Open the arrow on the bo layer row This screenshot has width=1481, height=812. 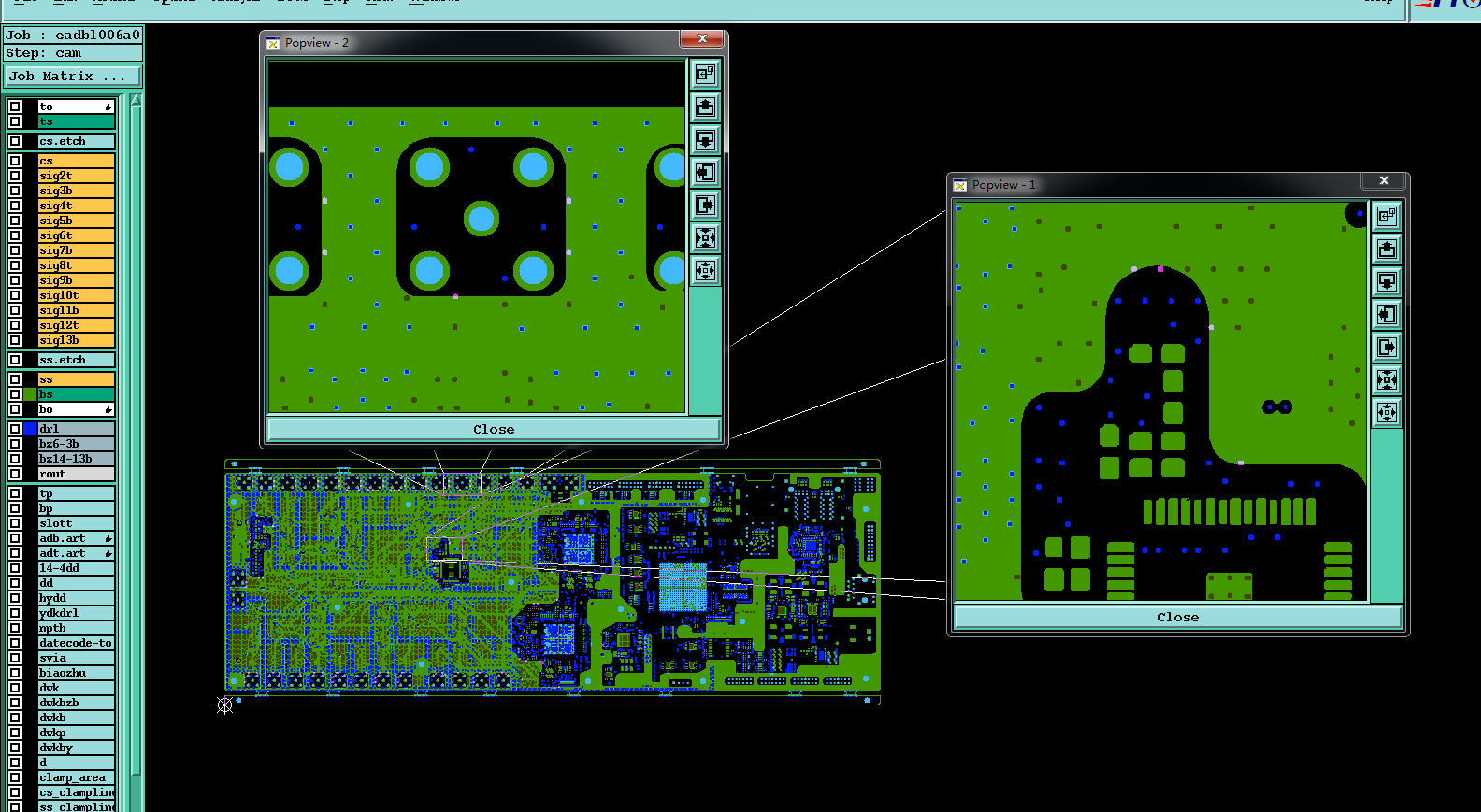point(108,409)
